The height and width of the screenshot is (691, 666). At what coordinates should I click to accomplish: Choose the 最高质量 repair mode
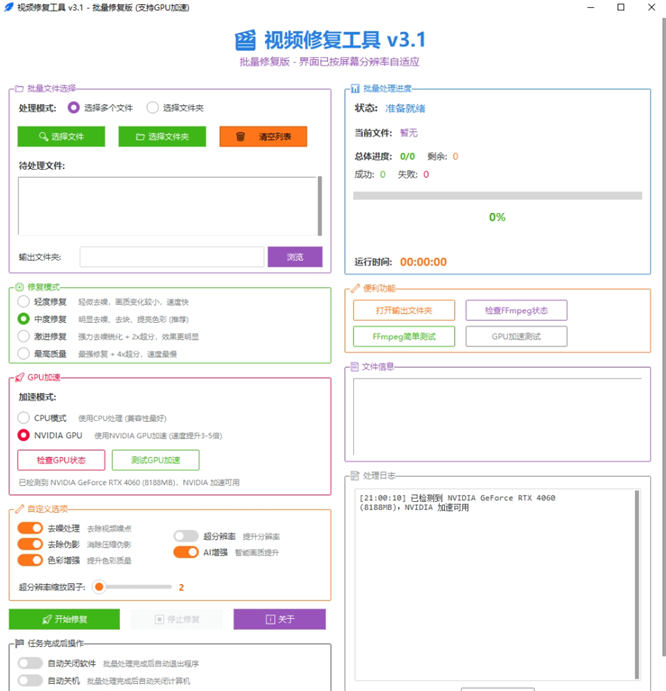point(23,353)
